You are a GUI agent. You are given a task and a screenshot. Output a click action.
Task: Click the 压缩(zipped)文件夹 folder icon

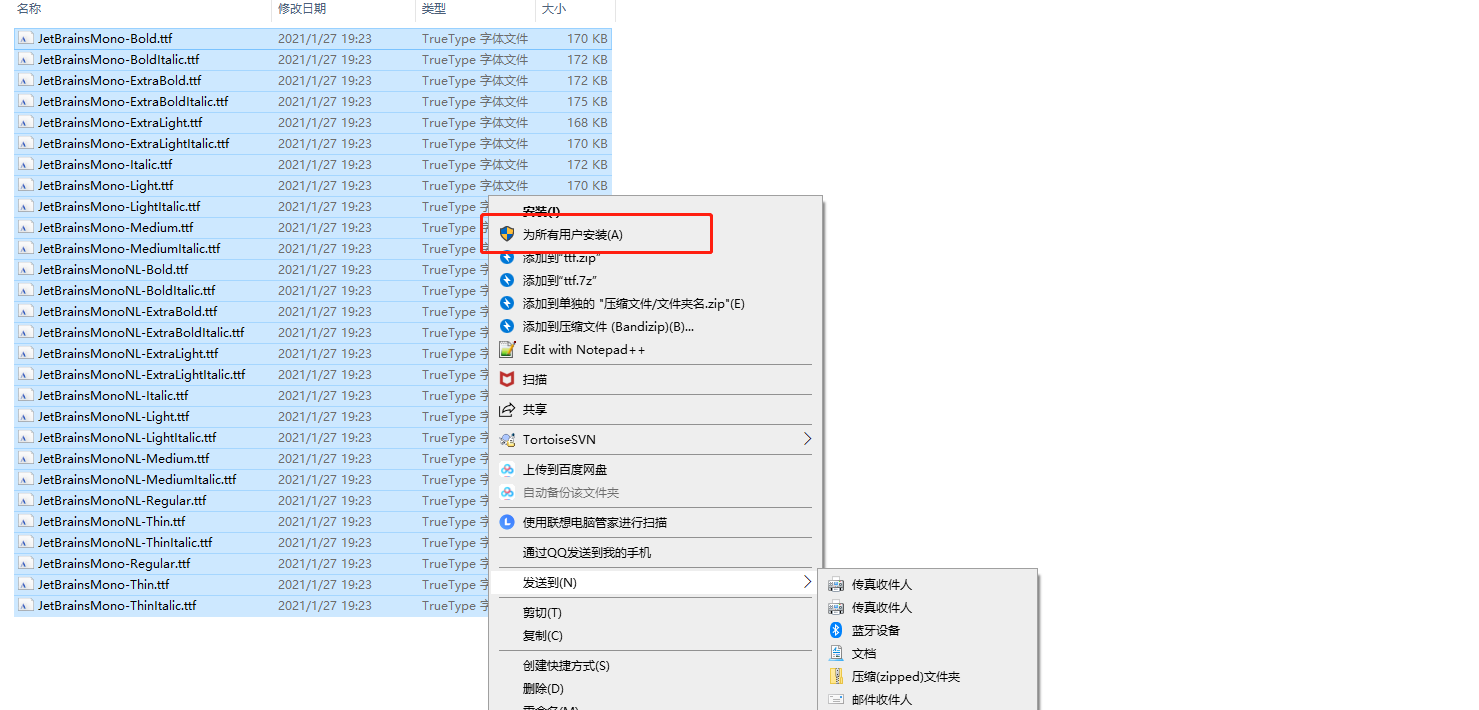point(836,676)
